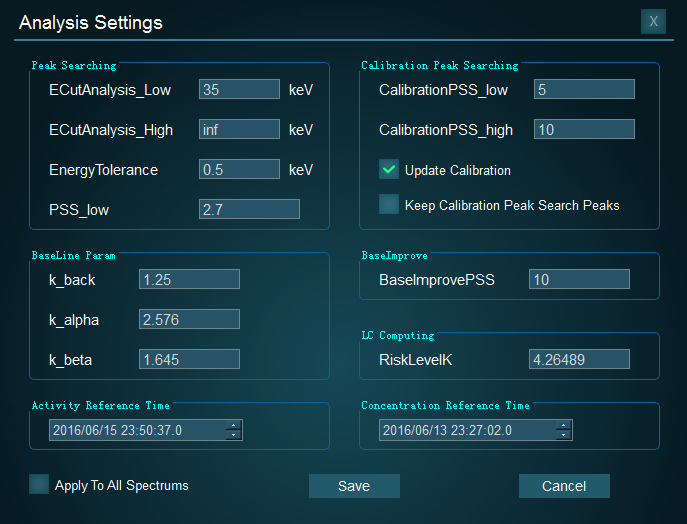This screenshot has width=687, height=524.
Task: Click the CalibrationPSS_high label
Action: pos(446,130)
